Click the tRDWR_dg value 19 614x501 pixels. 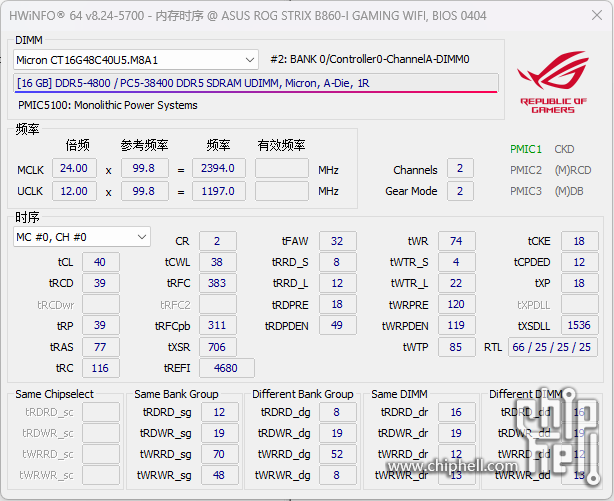coord(338,433)
